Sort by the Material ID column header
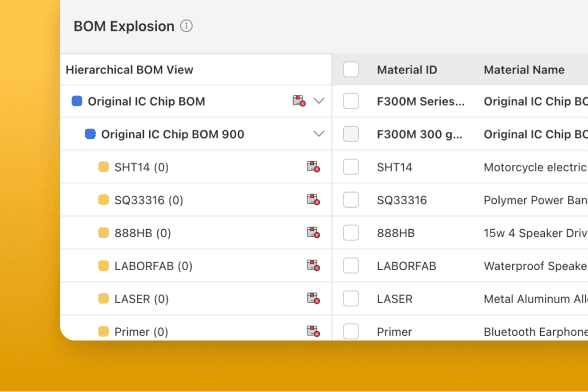Viewport: 588px width, 392px height. [407, 70]
